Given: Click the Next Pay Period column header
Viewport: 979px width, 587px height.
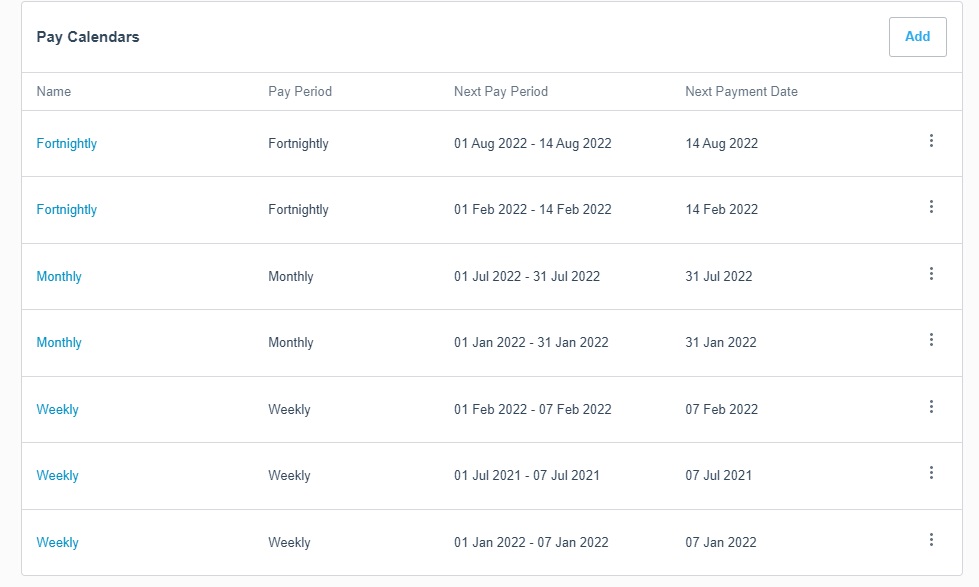Looking at the screenshot, I should click(x=501, y=92).
